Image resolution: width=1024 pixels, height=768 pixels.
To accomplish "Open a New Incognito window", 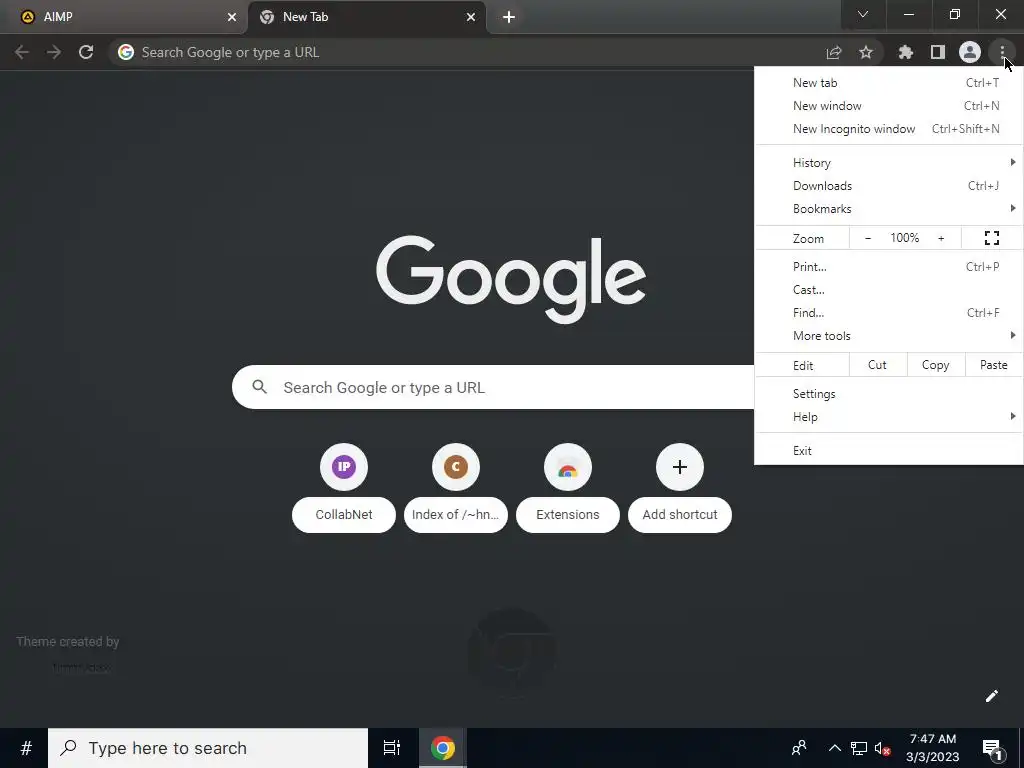I will tap(889, 129).
